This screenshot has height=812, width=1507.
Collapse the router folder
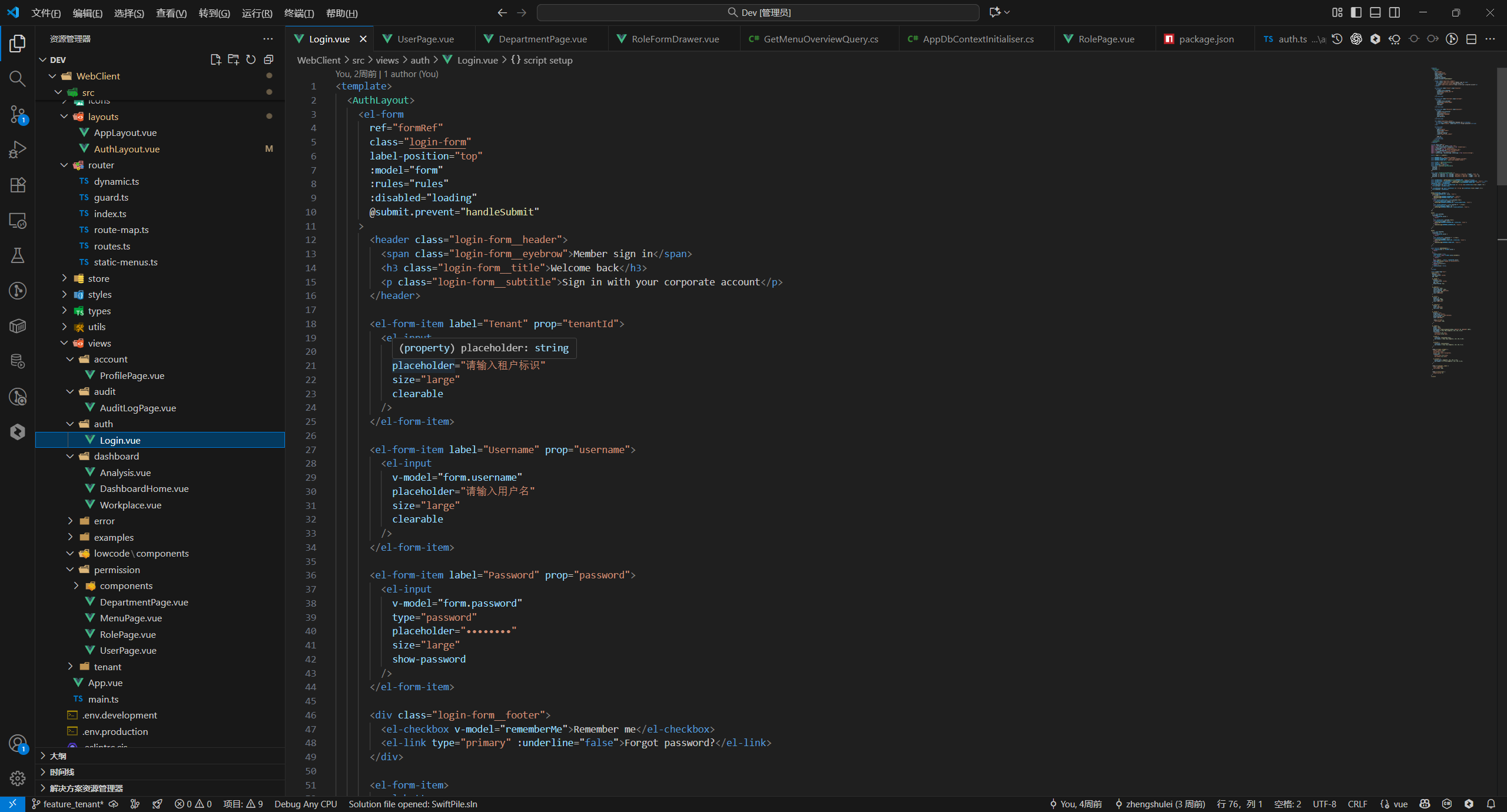pos(101,165)
